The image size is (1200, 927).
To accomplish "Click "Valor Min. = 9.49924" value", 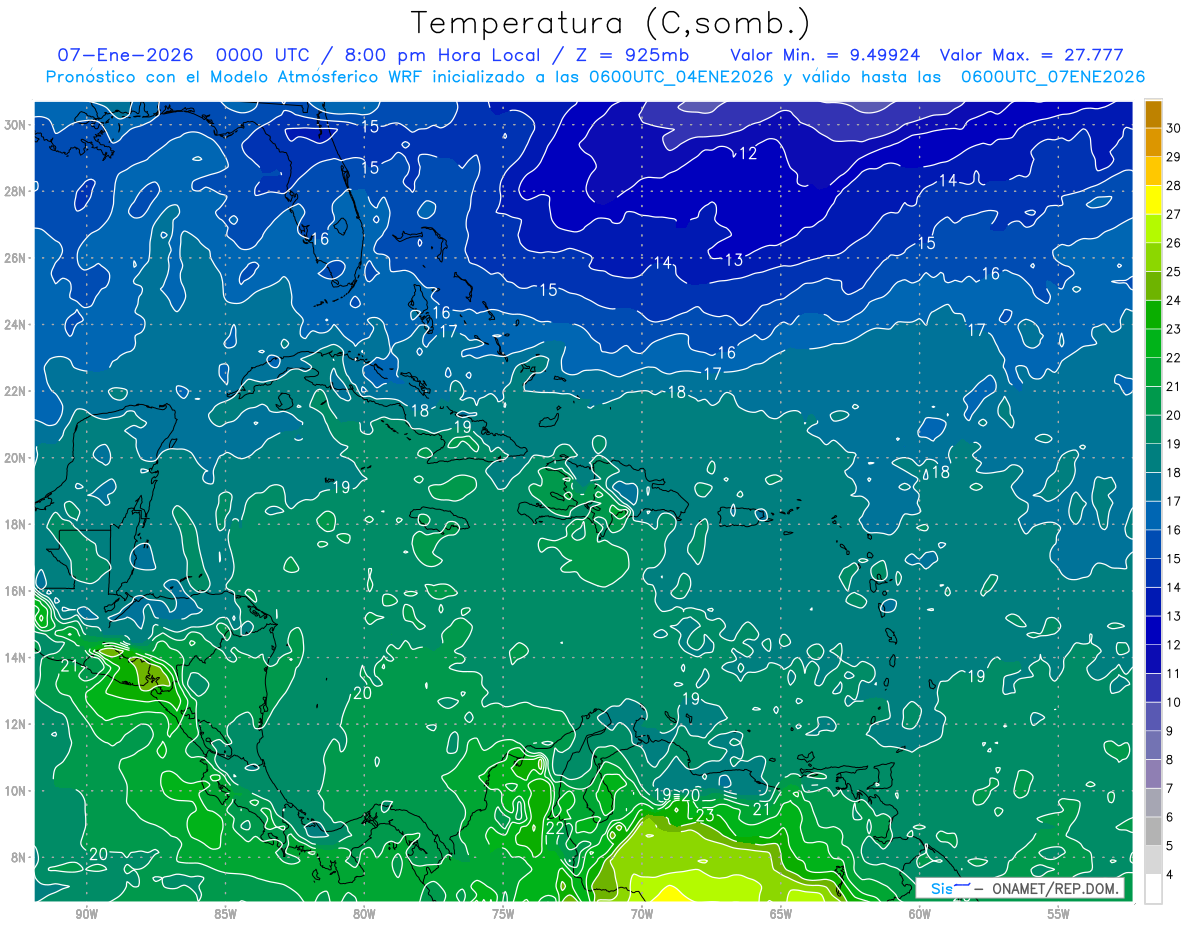I will (823, 55).
